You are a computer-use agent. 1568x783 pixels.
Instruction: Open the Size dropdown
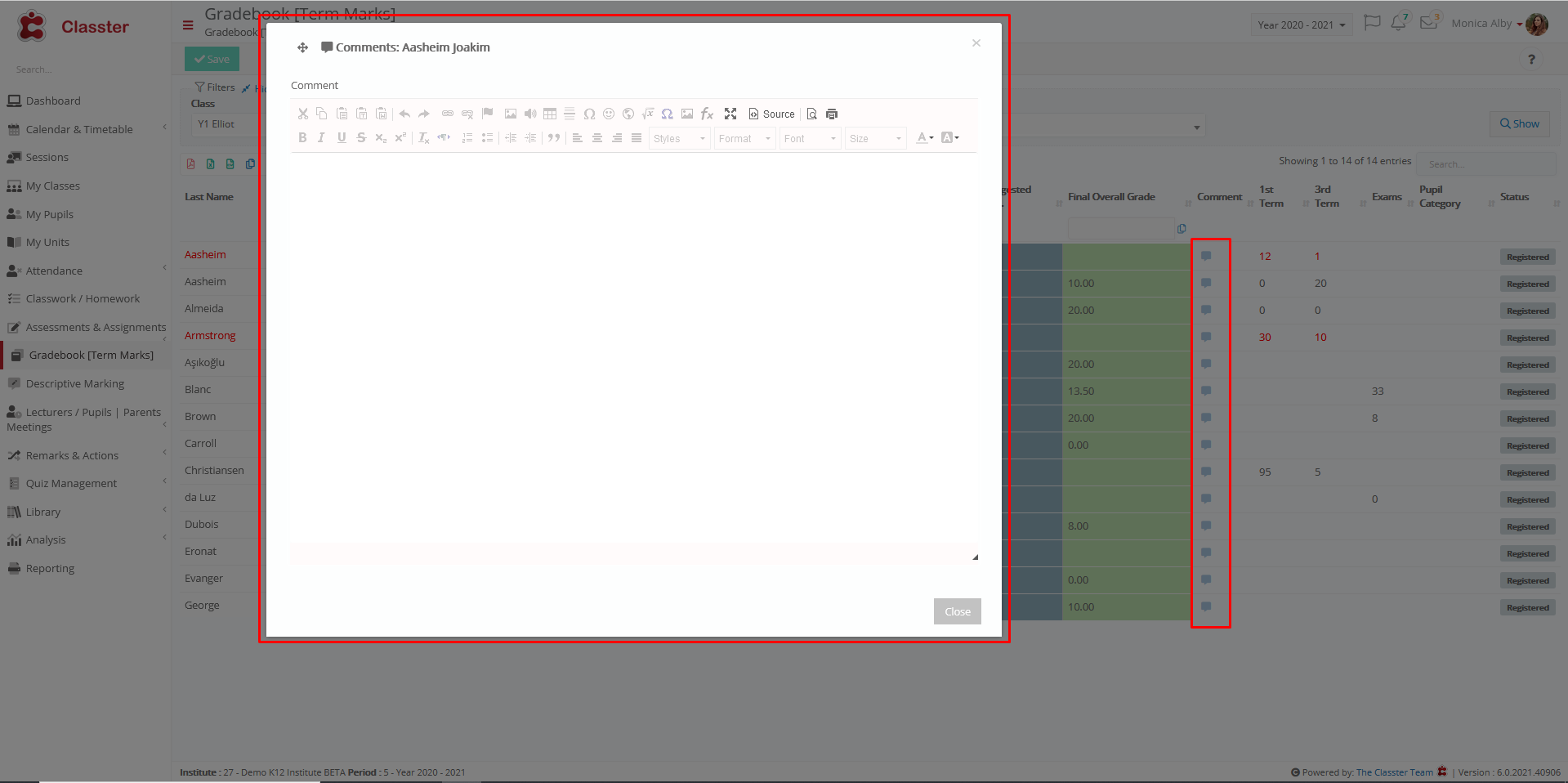(x=876, y=139)
